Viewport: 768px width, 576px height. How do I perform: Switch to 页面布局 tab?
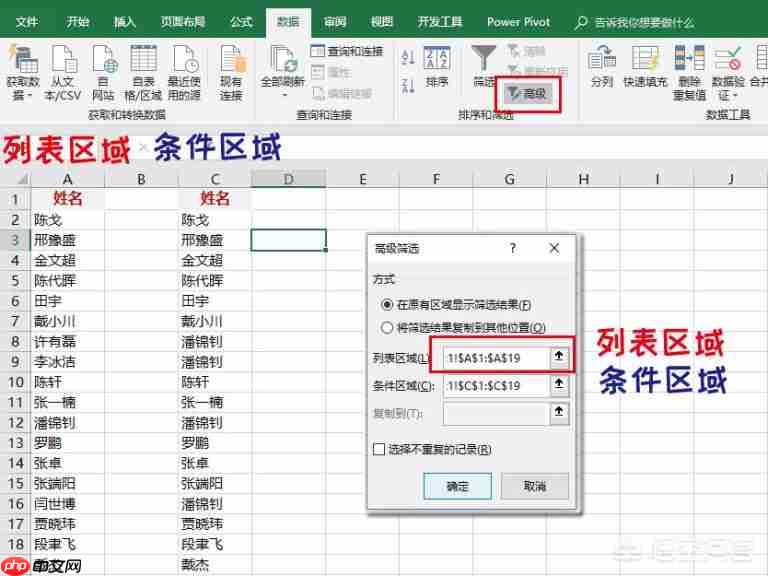tap(183, 22)
